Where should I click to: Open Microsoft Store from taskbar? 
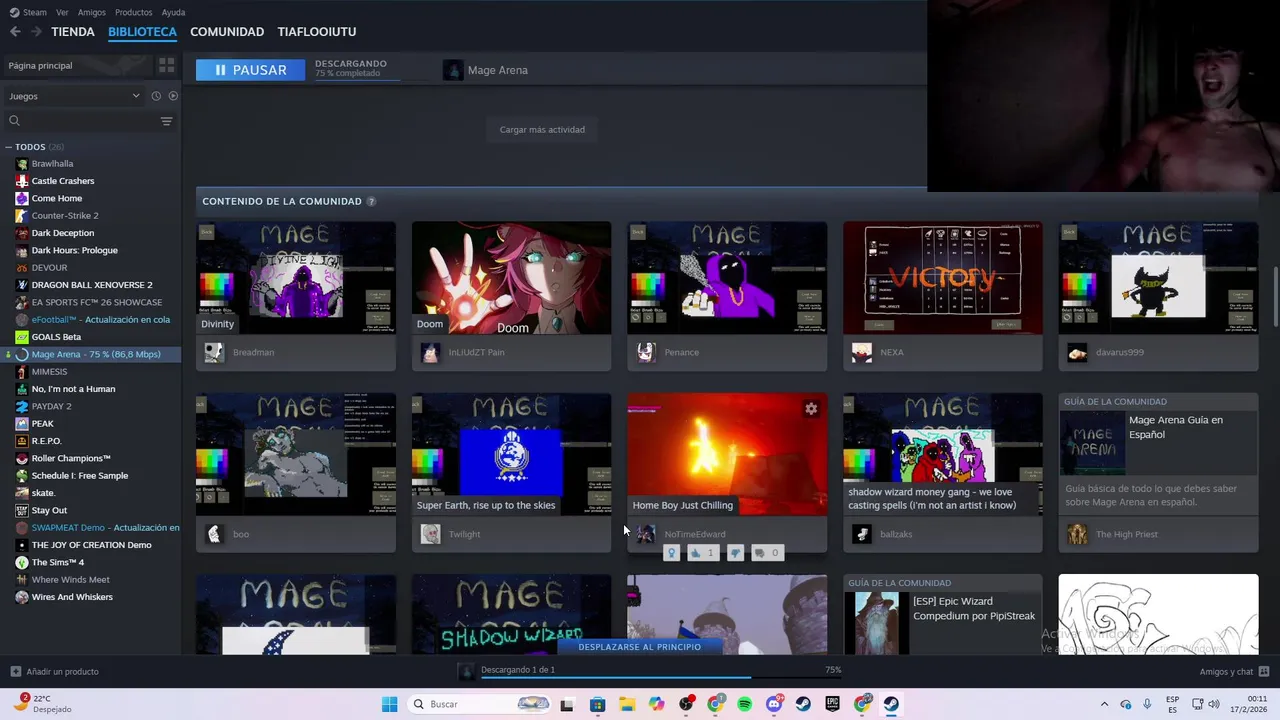pyautogui.click(x=597, y=704)
